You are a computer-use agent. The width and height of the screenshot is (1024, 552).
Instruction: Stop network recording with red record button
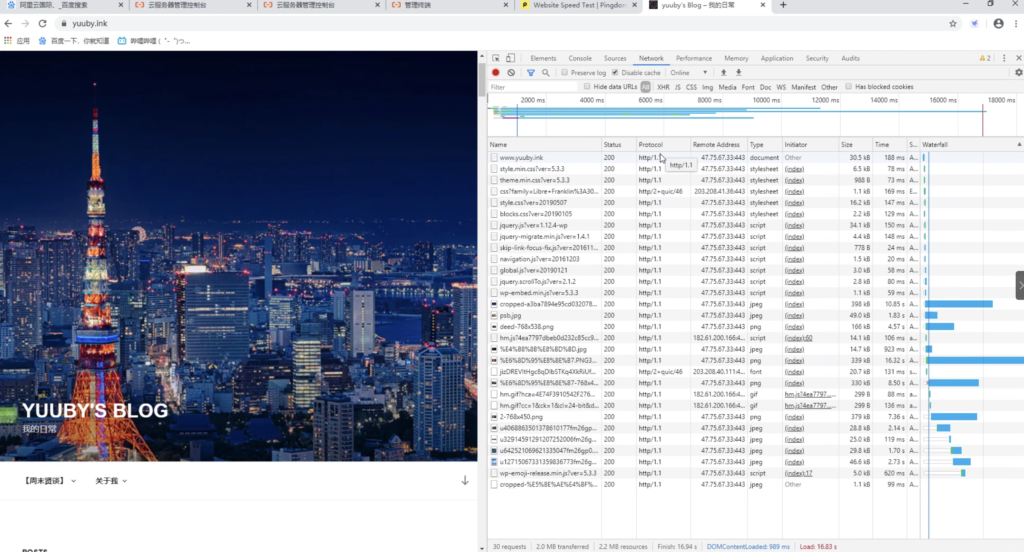pyautogui.click(x=496, y=73)
